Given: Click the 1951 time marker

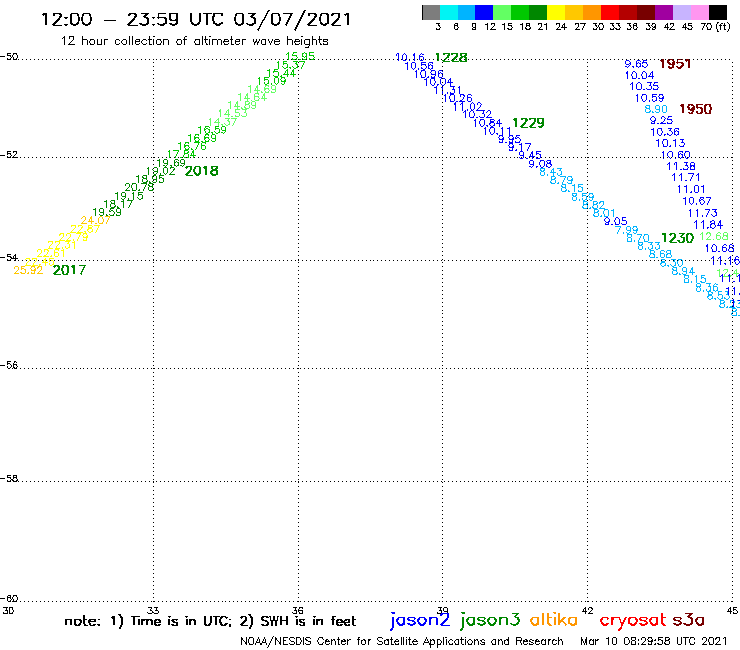Looking at the screenshot, I should 675,64.
